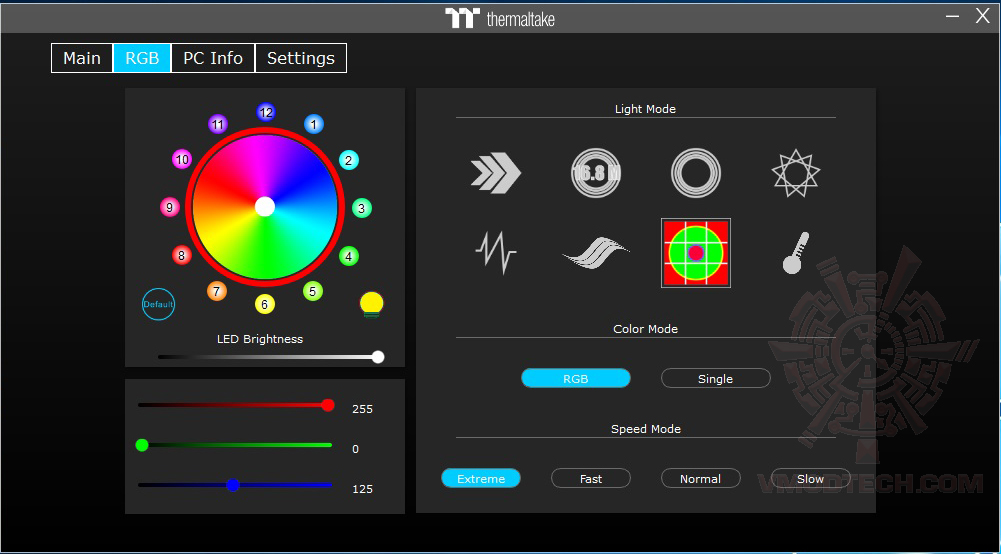Choose the 16.8M RGB Spectrum light mode

pyautogui.click(x=596, y=173)
